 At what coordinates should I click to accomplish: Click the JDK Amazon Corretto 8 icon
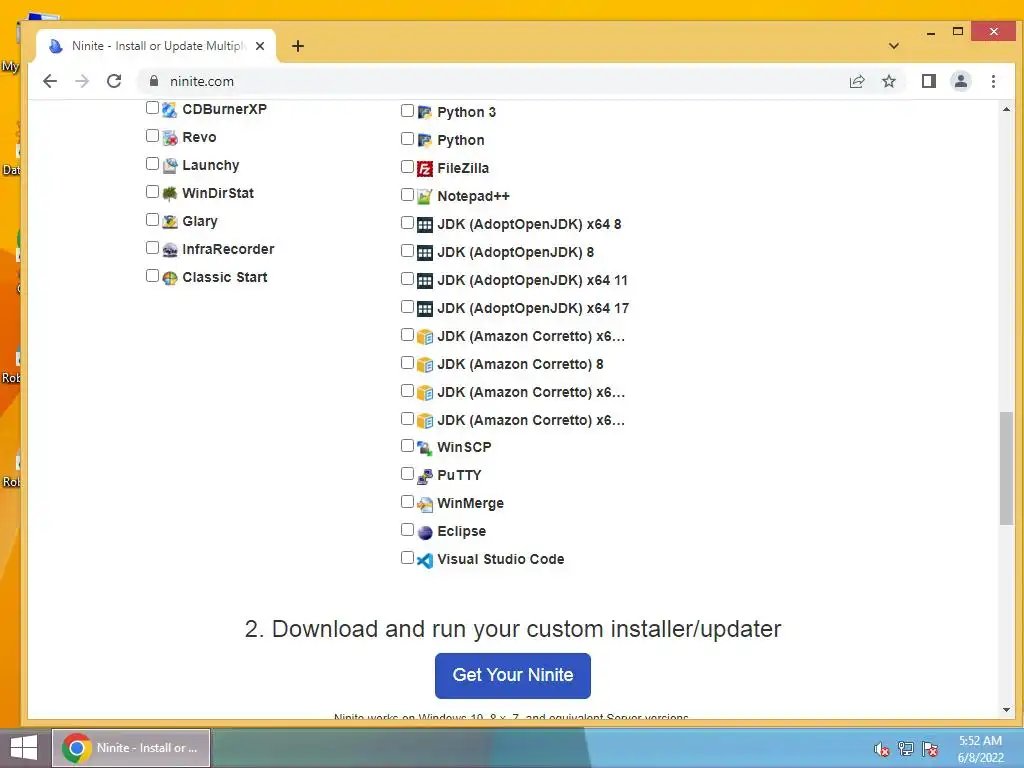pyautogui.click(x=424, y=364)
